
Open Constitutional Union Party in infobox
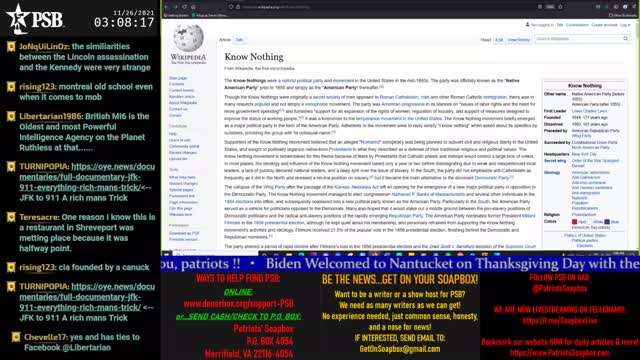coord(594,142)
